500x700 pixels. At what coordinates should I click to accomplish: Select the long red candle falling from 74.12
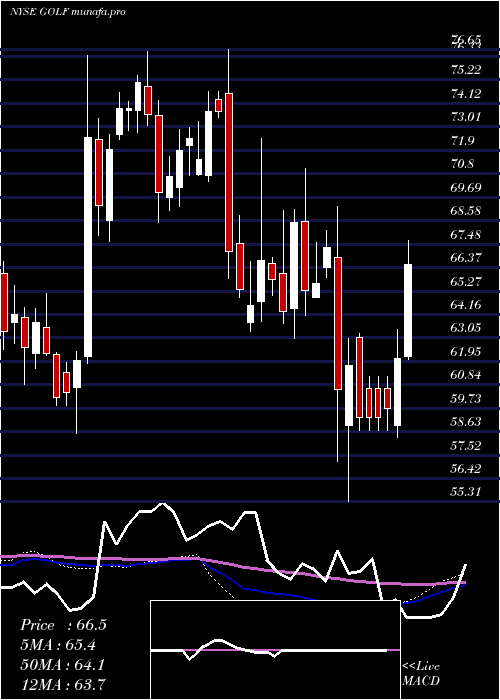[x=229, y=172]
